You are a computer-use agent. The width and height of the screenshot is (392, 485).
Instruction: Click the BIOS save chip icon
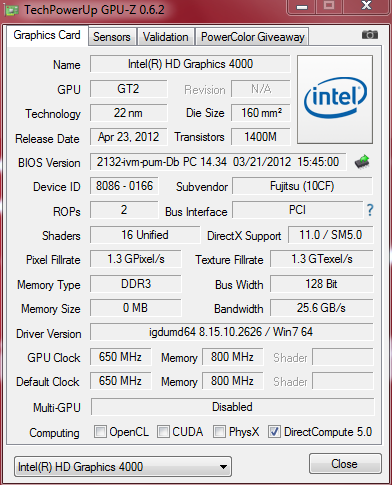pos(362,162)
